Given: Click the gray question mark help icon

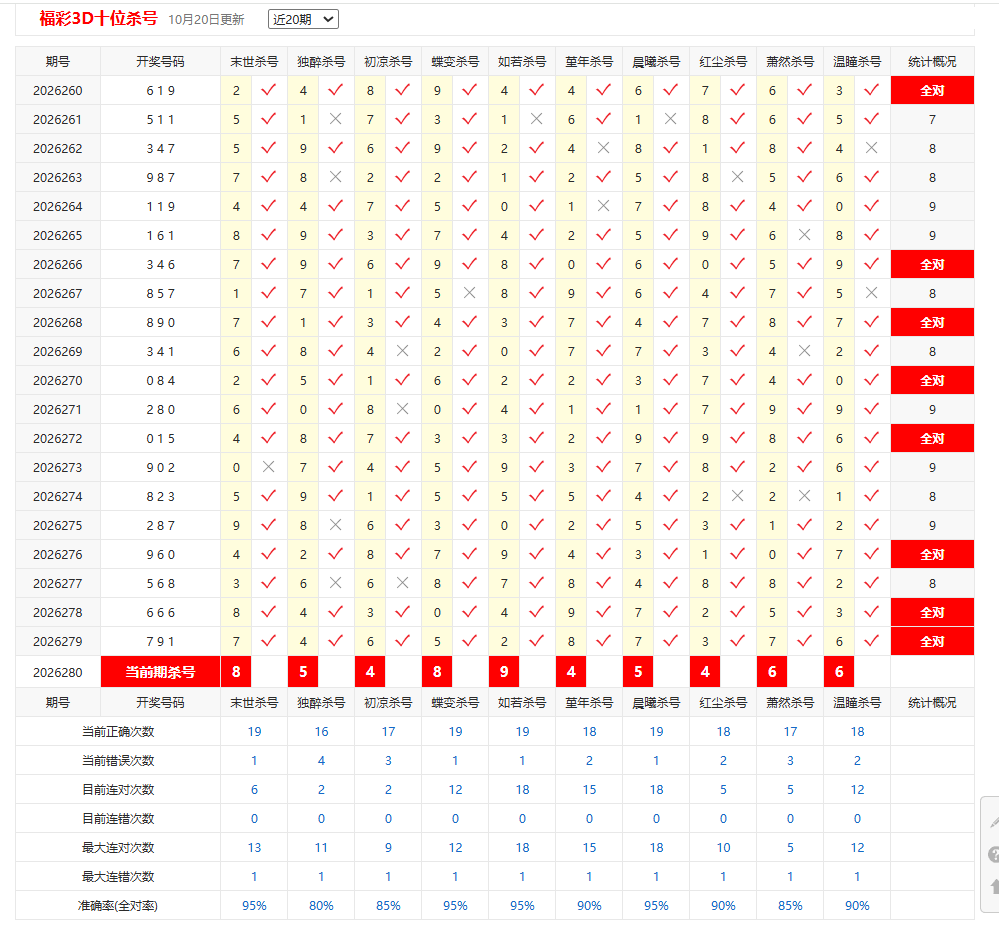Looking at the screenshot, I should tap(993, 854).
